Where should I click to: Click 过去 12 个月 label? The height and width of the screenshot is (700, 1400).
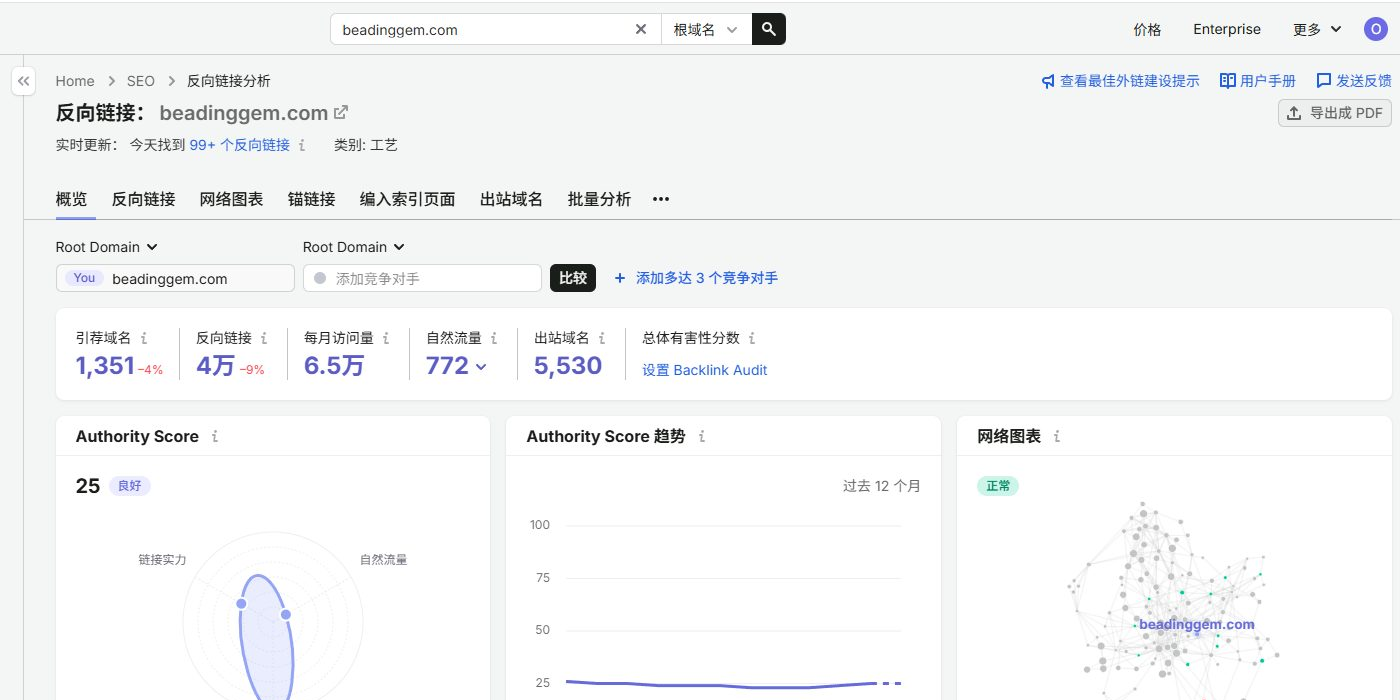(x=882, y=486)
